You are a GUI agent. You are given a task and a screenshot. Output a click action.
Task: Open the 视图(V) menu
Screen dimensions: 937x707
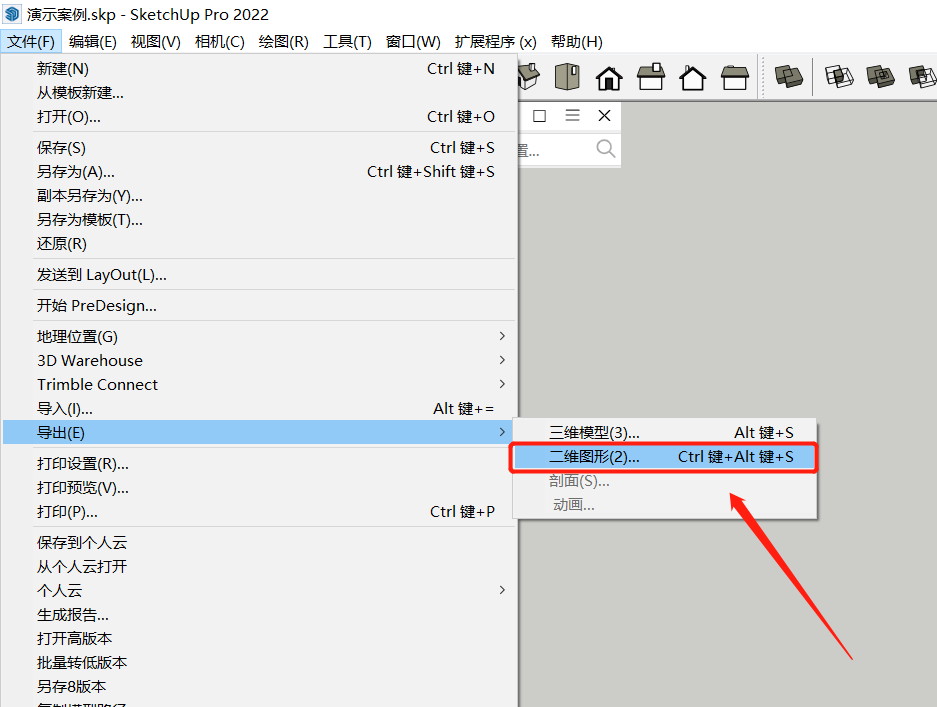155,42
